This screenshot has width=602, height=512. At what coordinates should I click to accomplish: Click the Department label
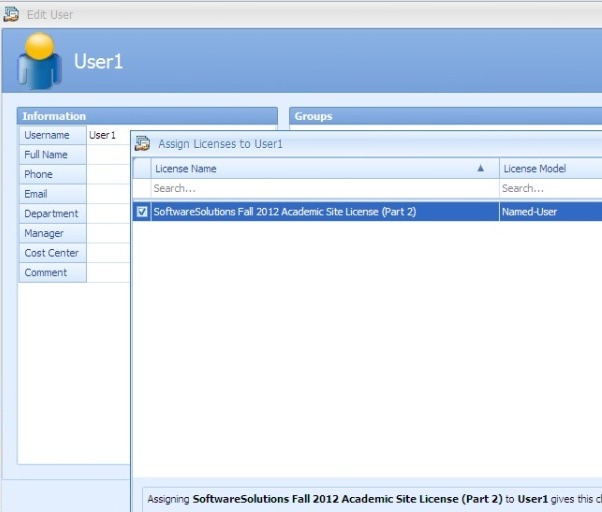point(51,213)
